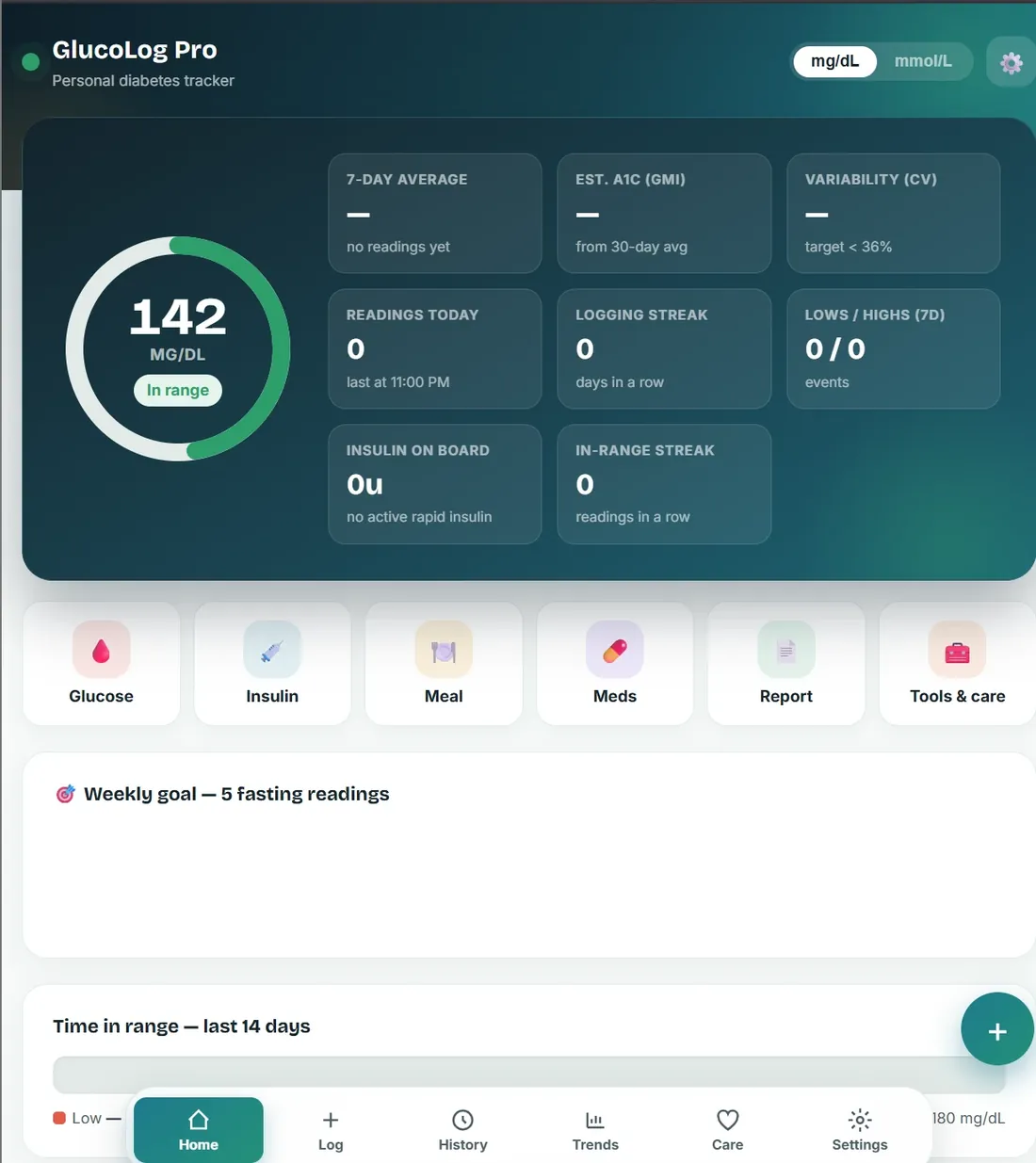Image resolution: width=1036 pixels, height=1163 pixels.
Task: Go to the Log tab label
Action: [x=331, y=1145]
